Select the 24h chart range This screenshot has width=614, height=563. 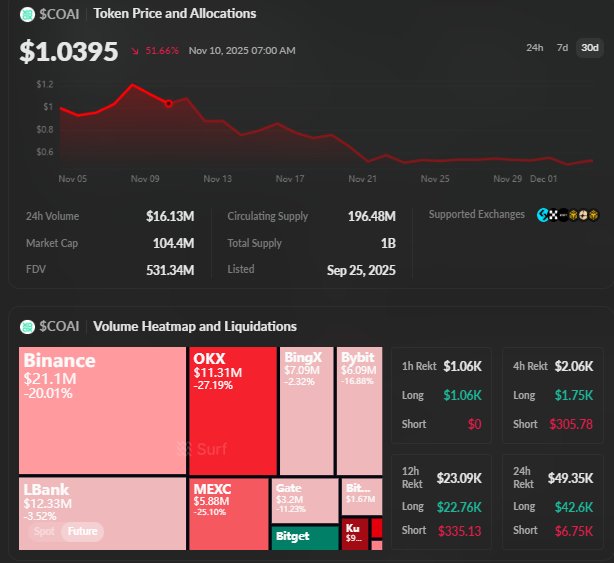point(535,48)
